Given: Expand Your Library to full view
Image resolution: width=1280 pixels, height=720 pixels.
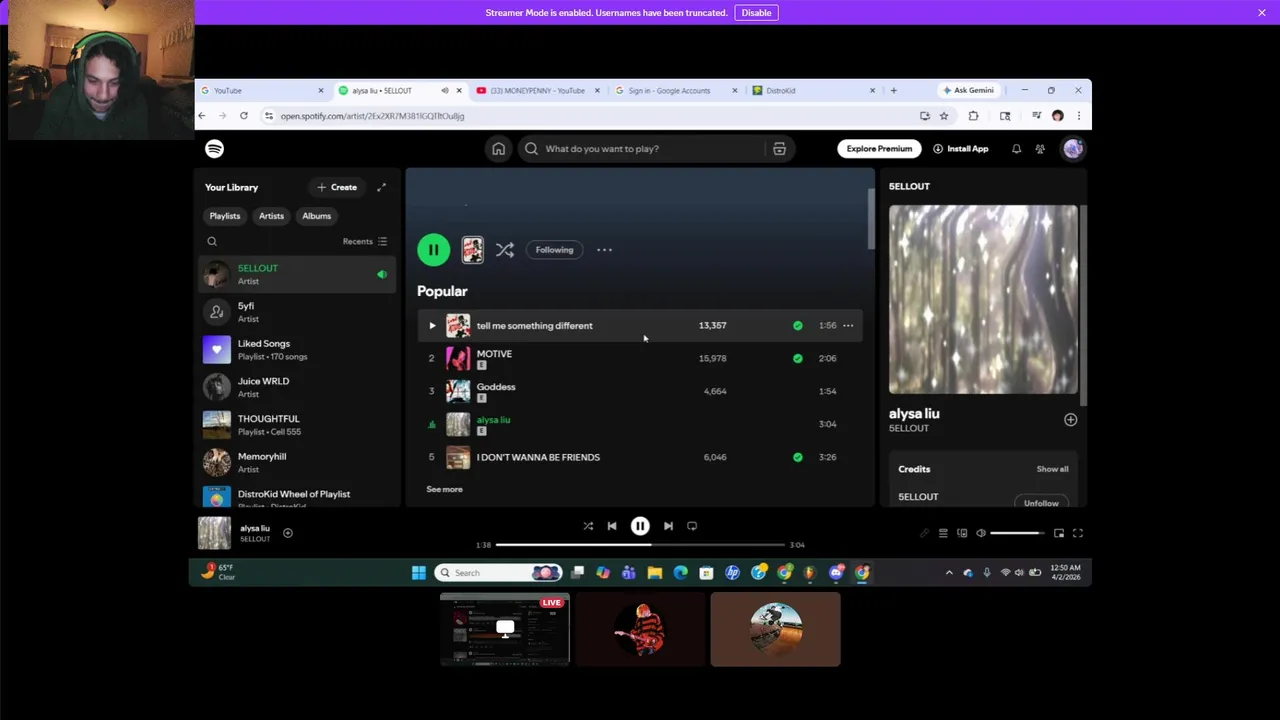Looking at the screenshot, I should pos(381,187).
